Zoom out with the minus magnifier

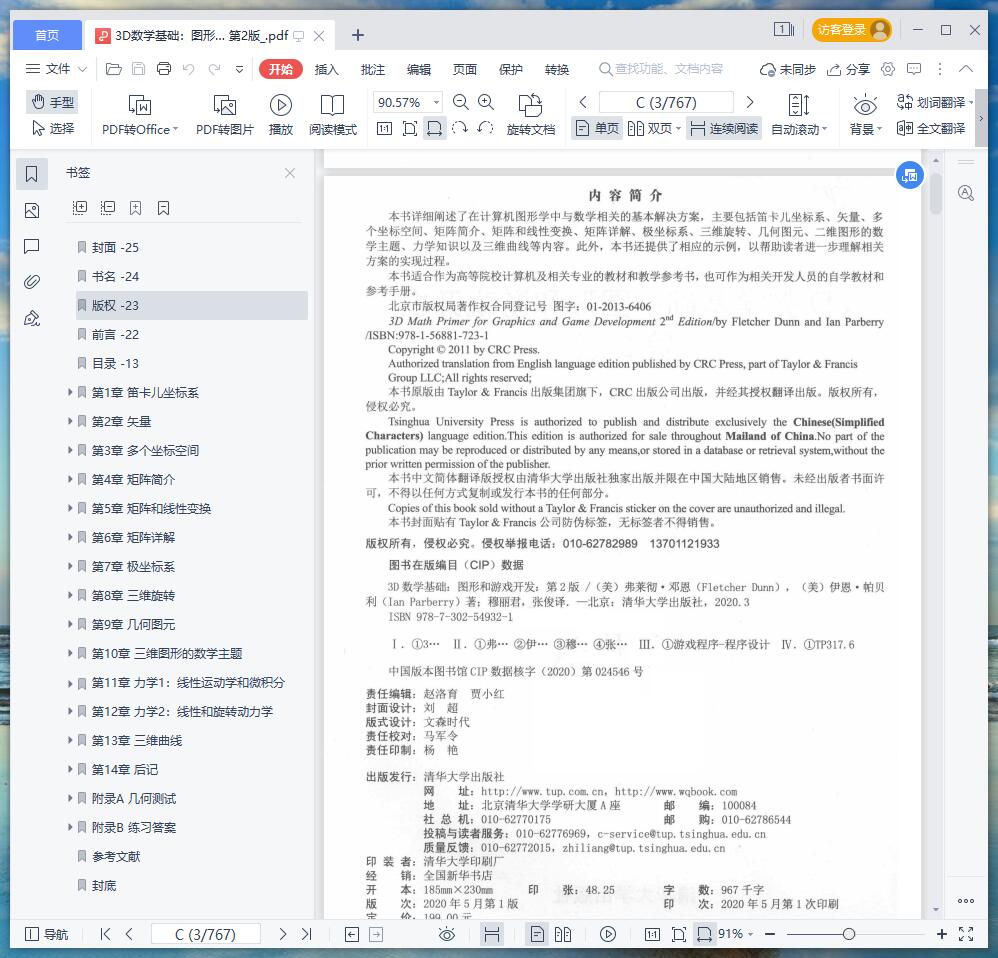(461, 102)
